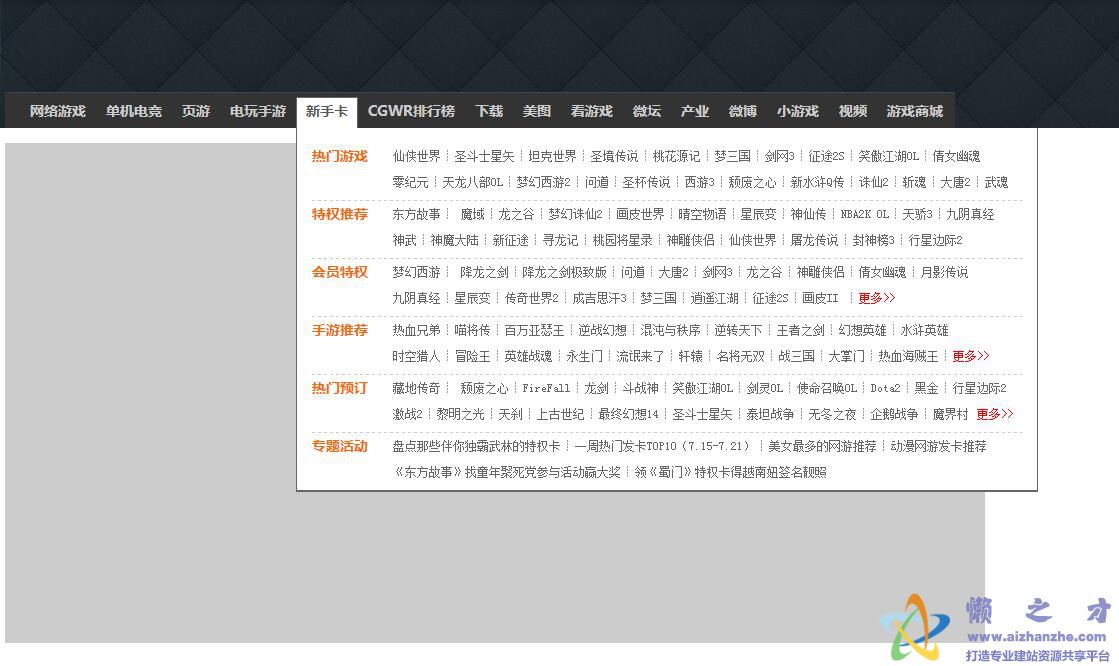Open the 盘点那些伴你独霸武林的特权卡 article
1119x666 pixels.
tap(476, 446)
